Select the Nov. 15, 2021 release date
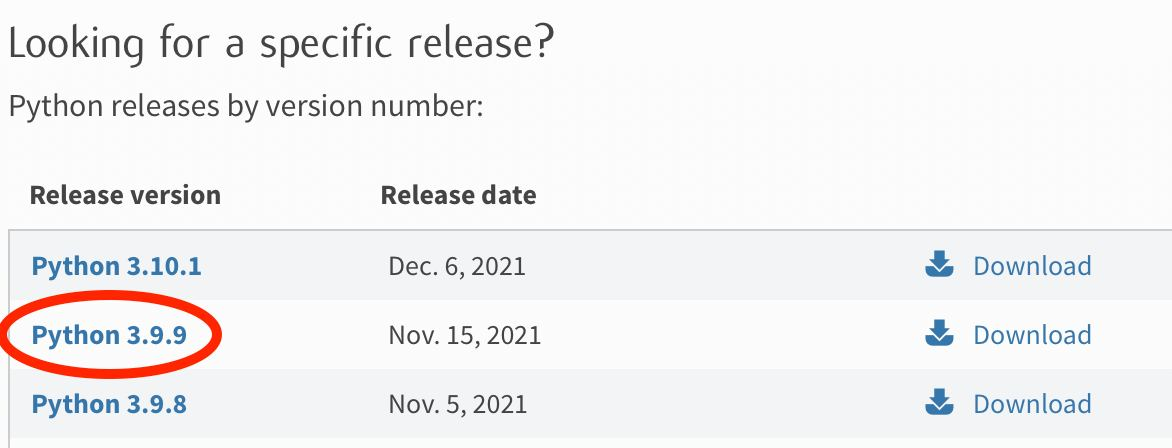This screenshot has height=448, width=1172. (464, 334)
